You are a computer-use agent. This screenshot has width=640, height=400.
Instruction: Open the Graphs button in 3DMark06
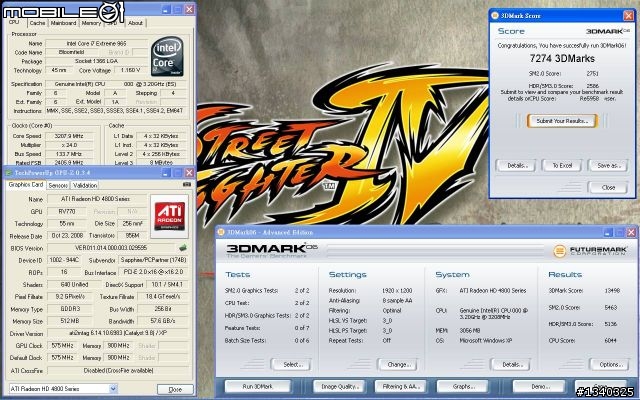tap(462, 386)
